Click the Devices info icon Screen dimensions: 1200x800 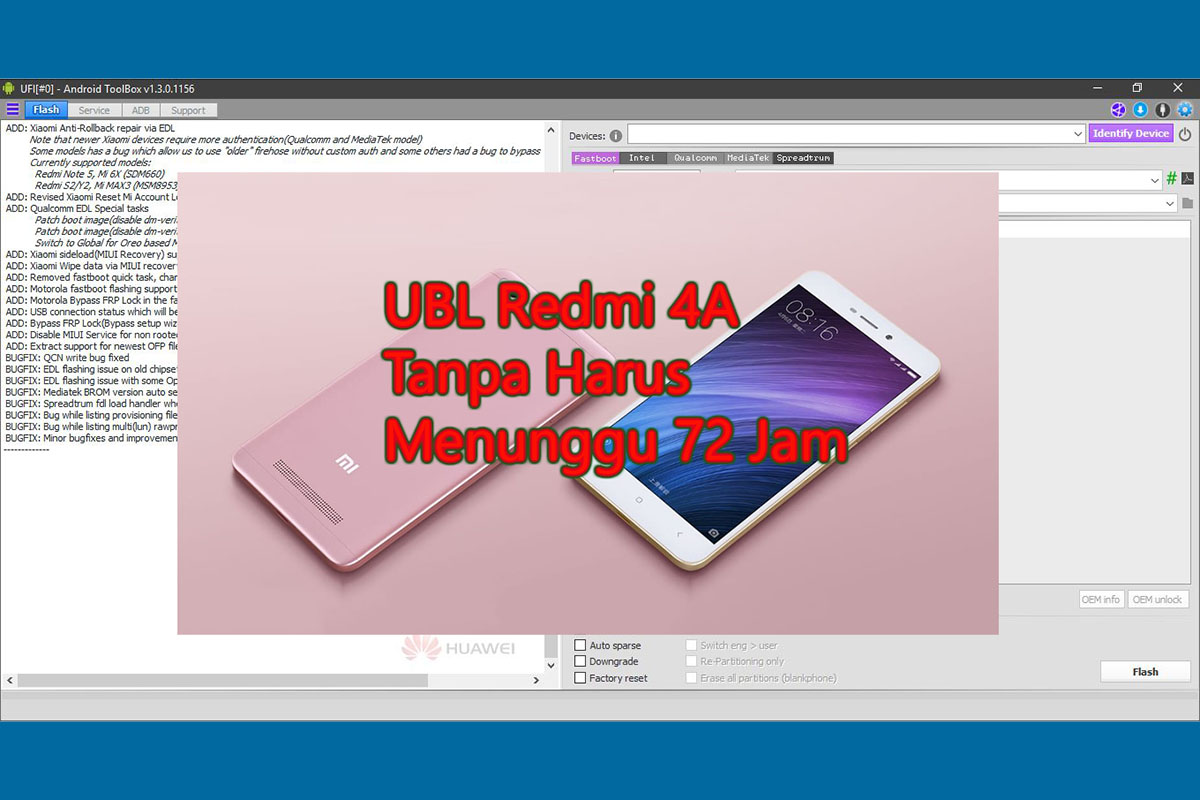[x=615, y=135]
